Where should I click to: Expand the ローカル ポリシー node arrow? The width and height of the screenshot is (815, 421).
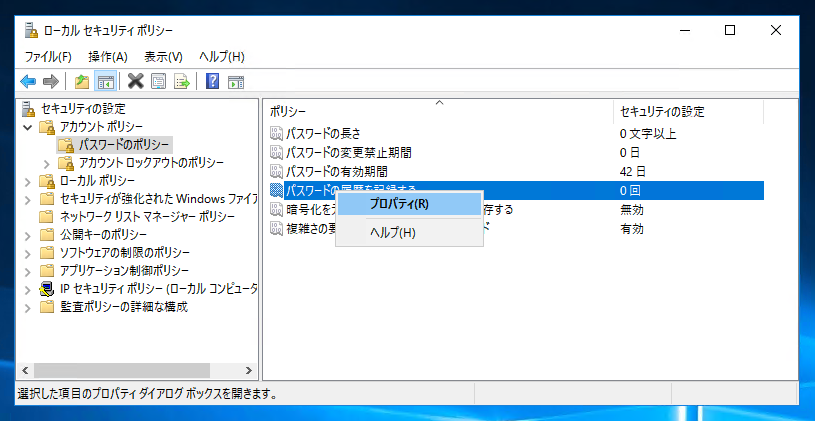pyautogui.click(x=28, y=181)
